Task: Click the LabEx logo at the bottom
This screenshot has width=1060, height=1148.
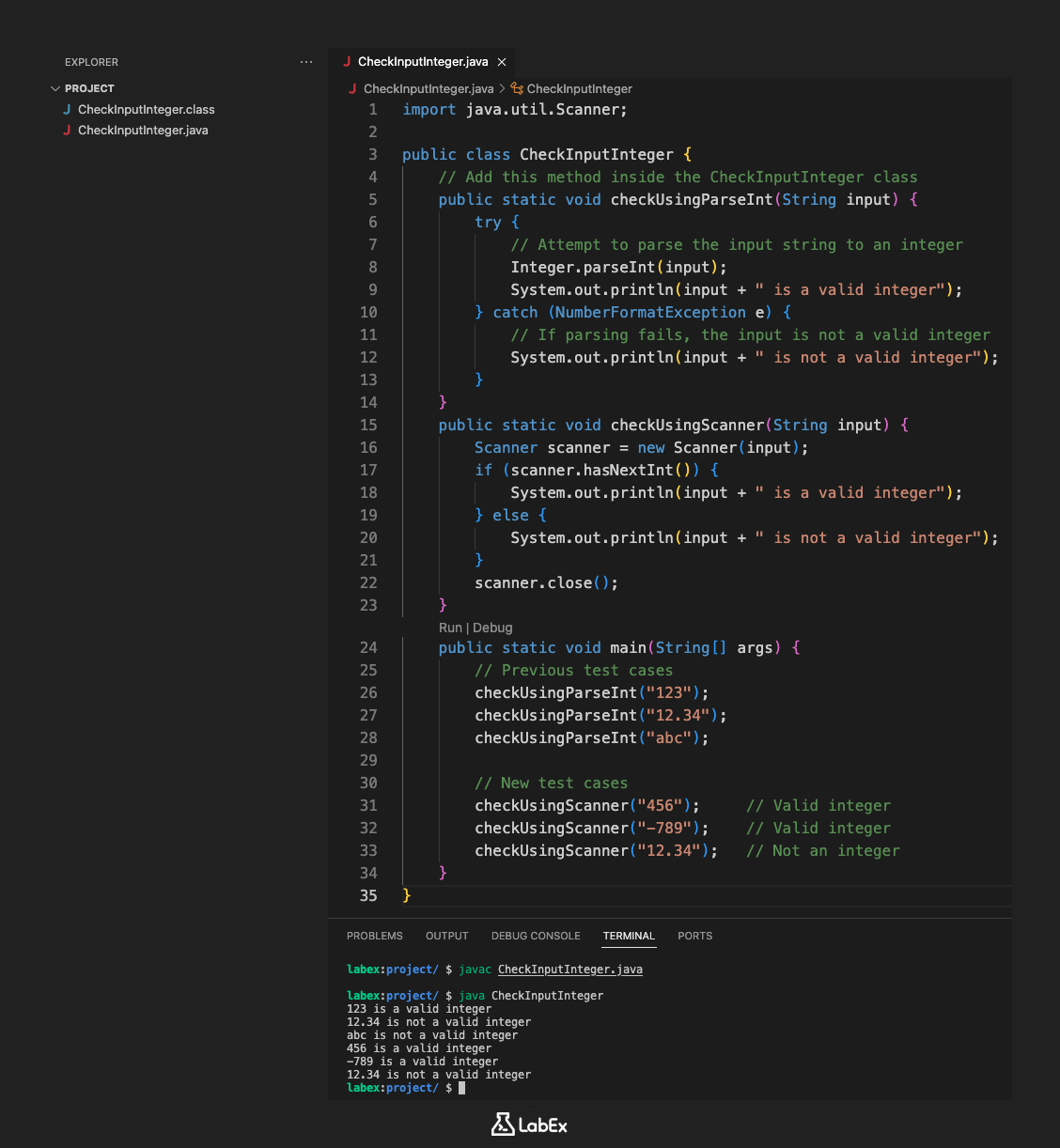Action: [529, 1125]
